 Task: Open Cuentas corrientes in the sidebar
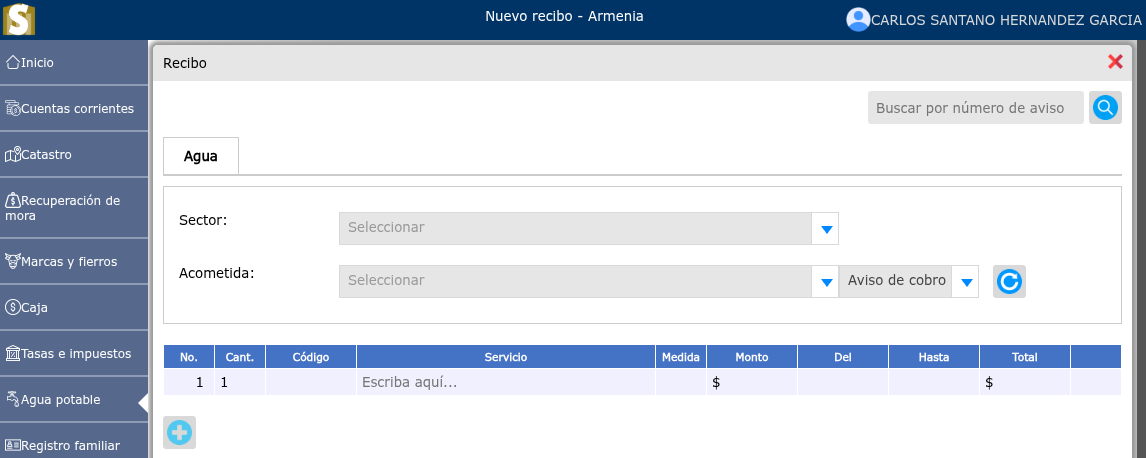[74, 109]
